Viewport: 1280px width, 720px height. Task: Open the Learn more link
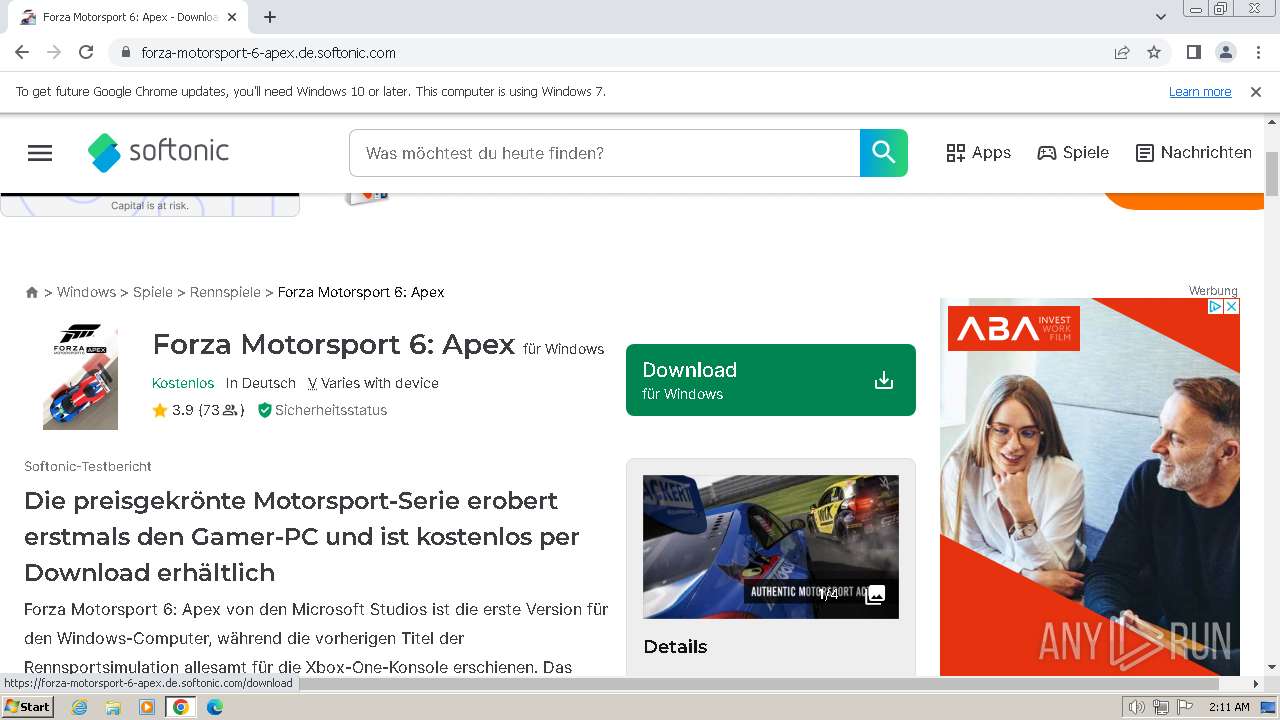tap(1200, 91)
